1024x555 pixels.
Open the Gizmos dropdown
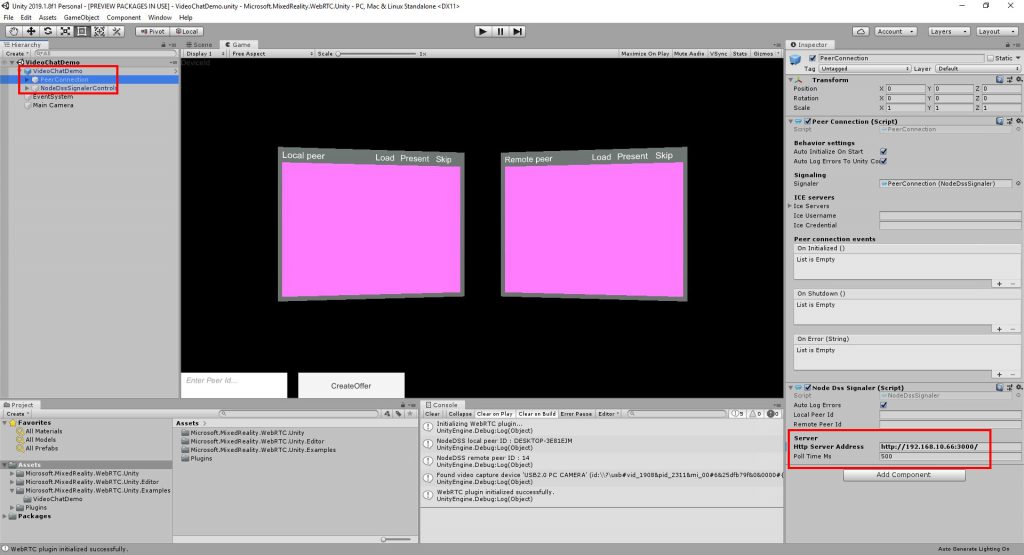click(x=765, y=54)
